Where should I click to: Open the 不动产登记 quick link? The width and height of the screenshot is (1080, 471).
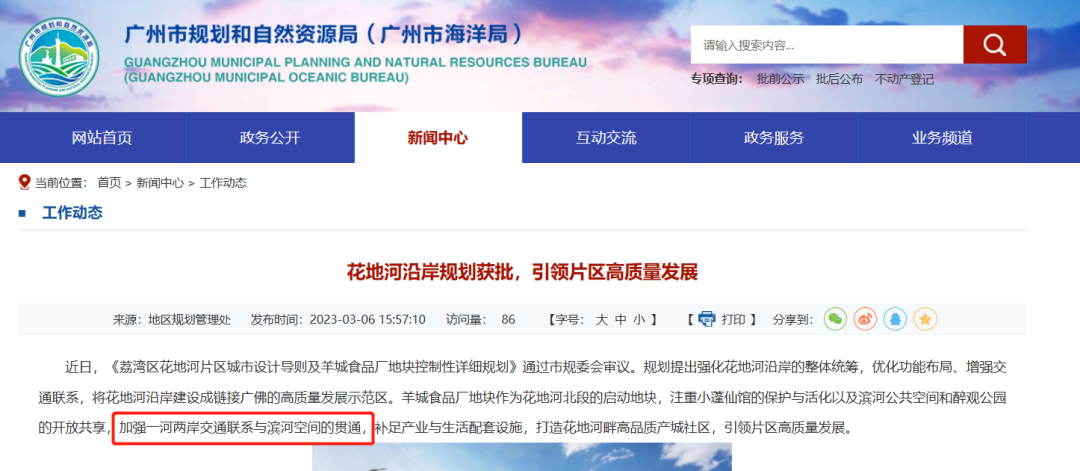point(904,79)
